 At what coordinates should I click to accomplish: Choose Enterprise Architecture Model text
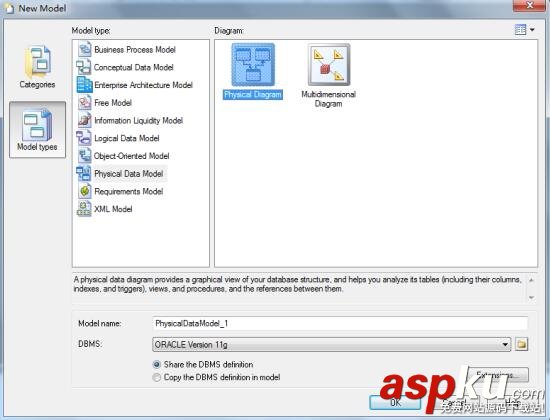click(x=143, y=85)
